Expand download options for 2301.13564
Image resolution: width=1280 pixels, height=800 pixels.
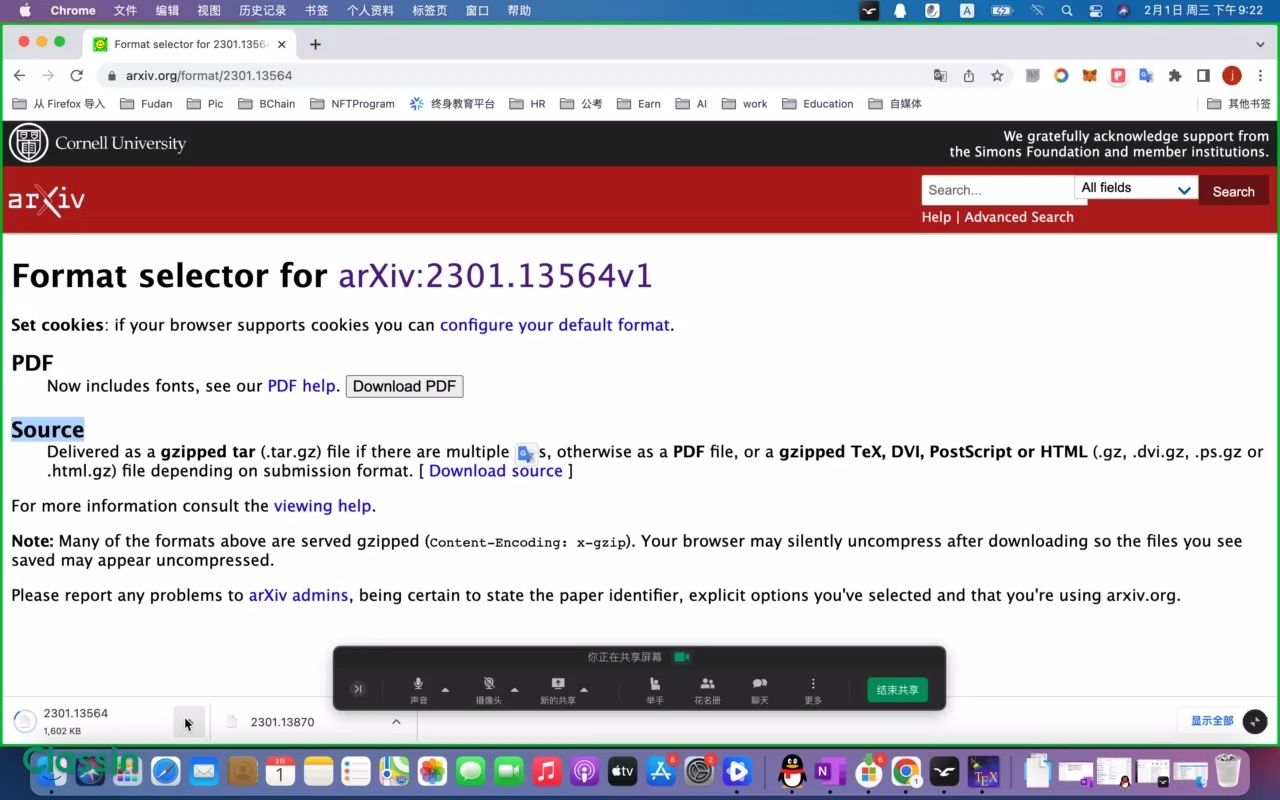click(x=189, y=722)
